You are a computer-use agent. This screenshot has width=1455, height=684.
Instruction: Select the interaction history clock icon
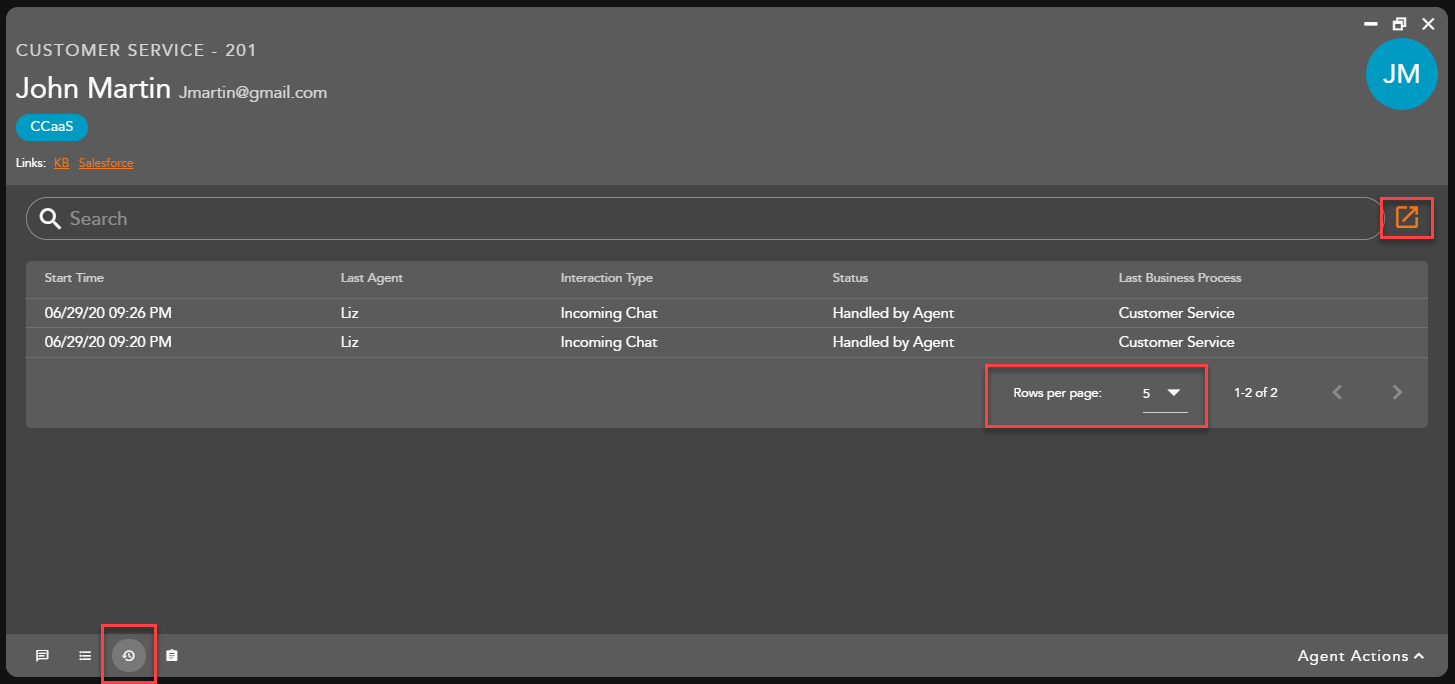click(129, 656)
